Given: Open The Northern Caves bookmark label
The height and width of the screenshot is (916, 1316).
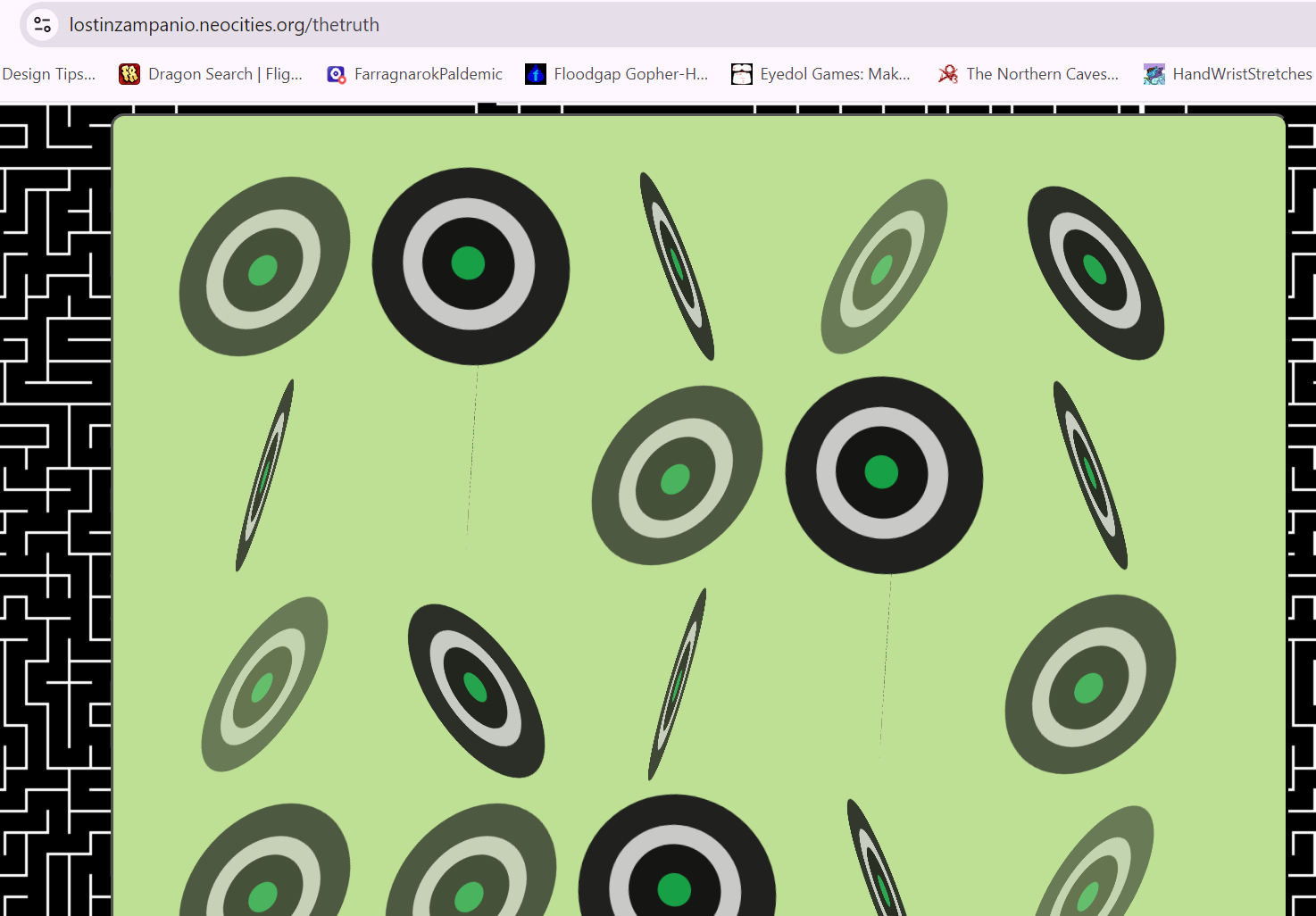Looking at the screenshot, I should (x=1042, y=74).
